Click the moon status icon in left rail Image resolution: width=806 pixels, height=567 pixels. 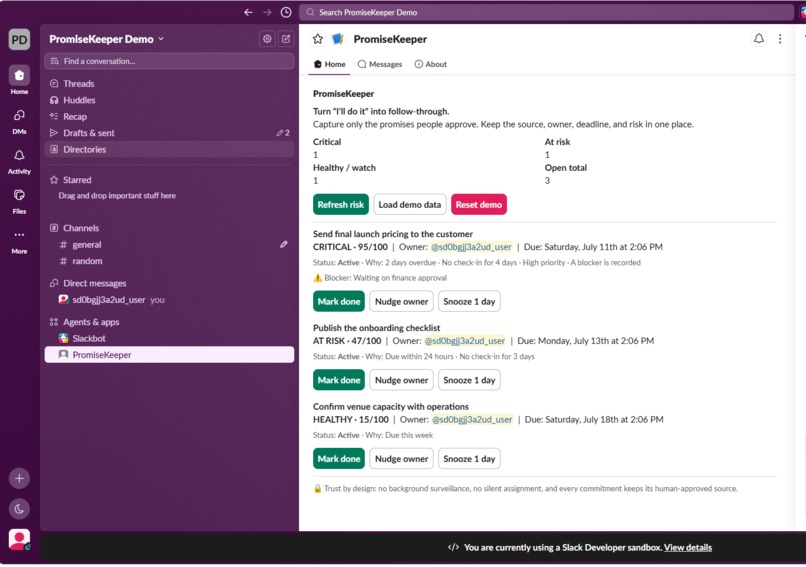pyautogui.click(x=19, y=509)
